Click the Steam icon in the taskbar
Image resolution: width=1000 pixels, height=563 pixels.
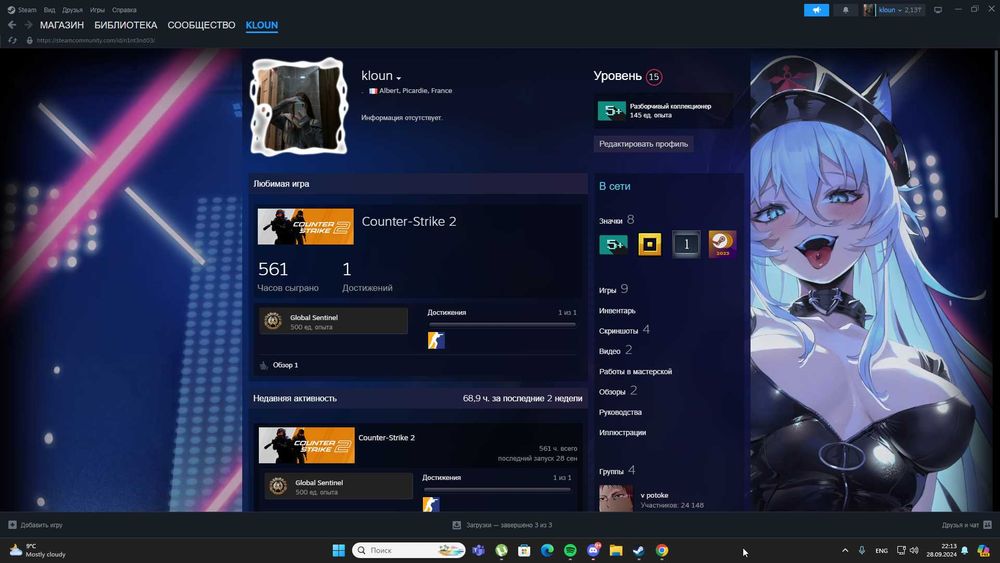tap(639, 550)
